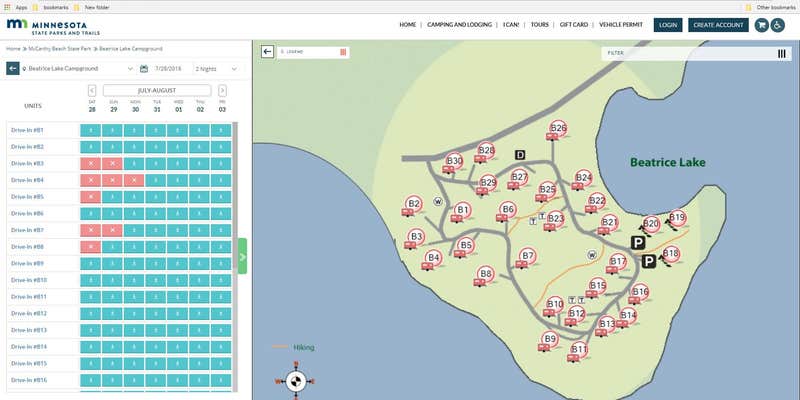Select campsite B23 marker on map
The height and width of the screenshot is (400, 800).
click(555, 219)
